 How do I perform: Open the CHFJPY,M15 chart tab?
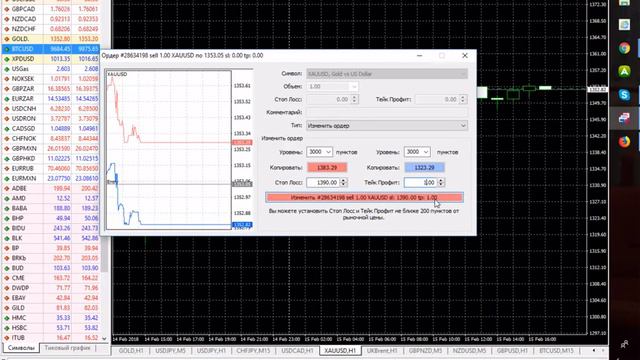[x=253, y=351]
